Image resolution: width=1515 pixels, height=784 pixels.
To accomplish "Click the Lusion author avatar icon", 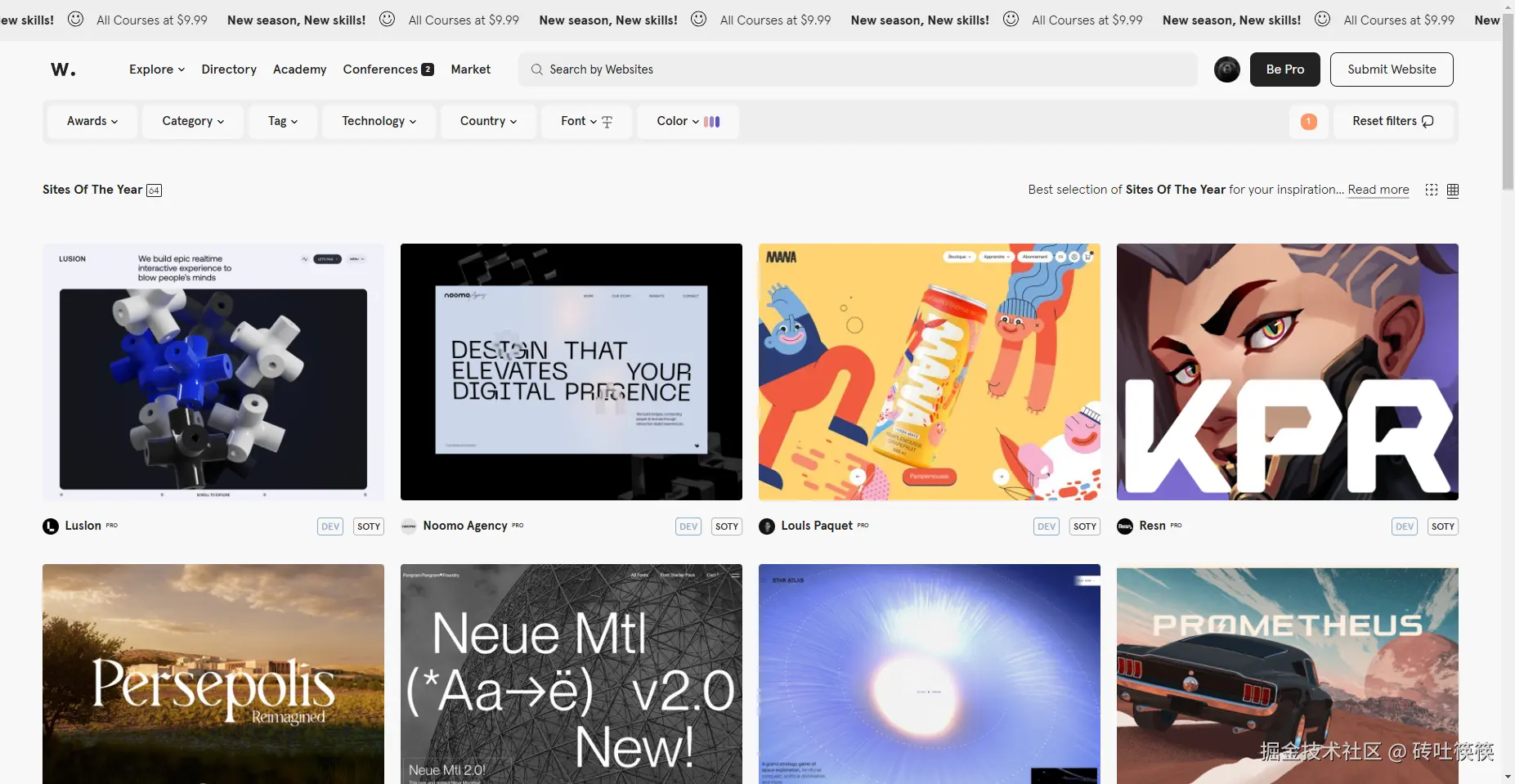I will pos(51,526).
